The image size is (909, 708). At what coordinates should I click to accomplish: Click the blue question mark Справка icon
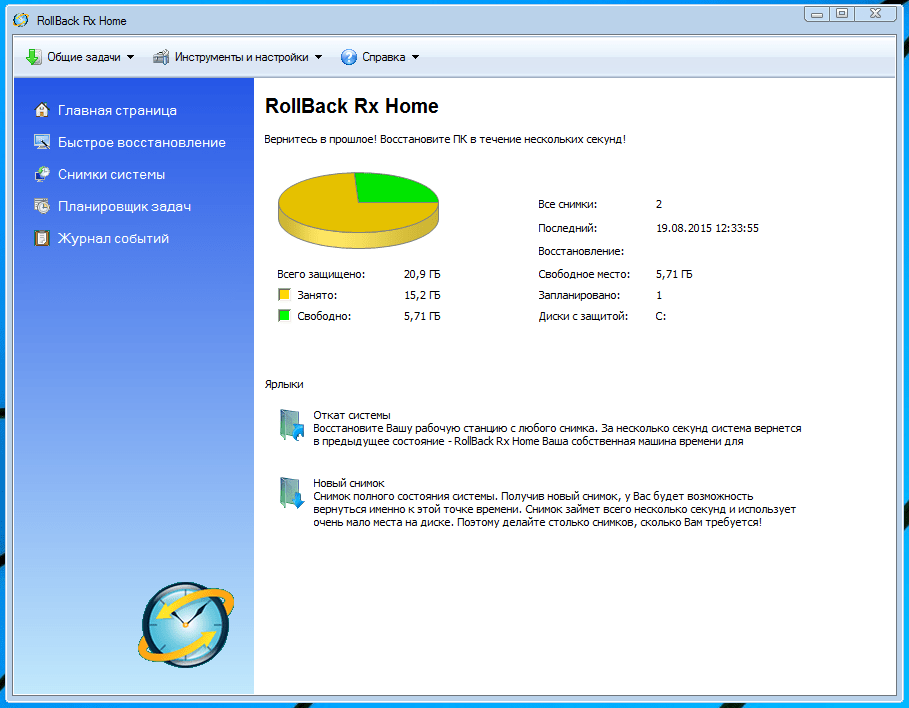click(348, 57)
